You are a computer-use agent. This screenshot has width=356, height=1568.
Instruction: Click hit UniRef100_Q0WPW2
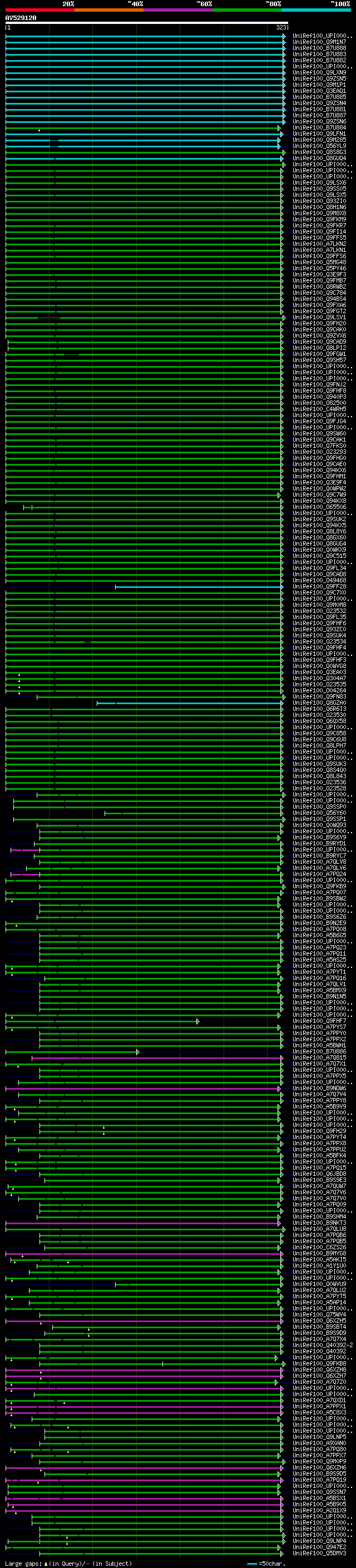[319, 489]
